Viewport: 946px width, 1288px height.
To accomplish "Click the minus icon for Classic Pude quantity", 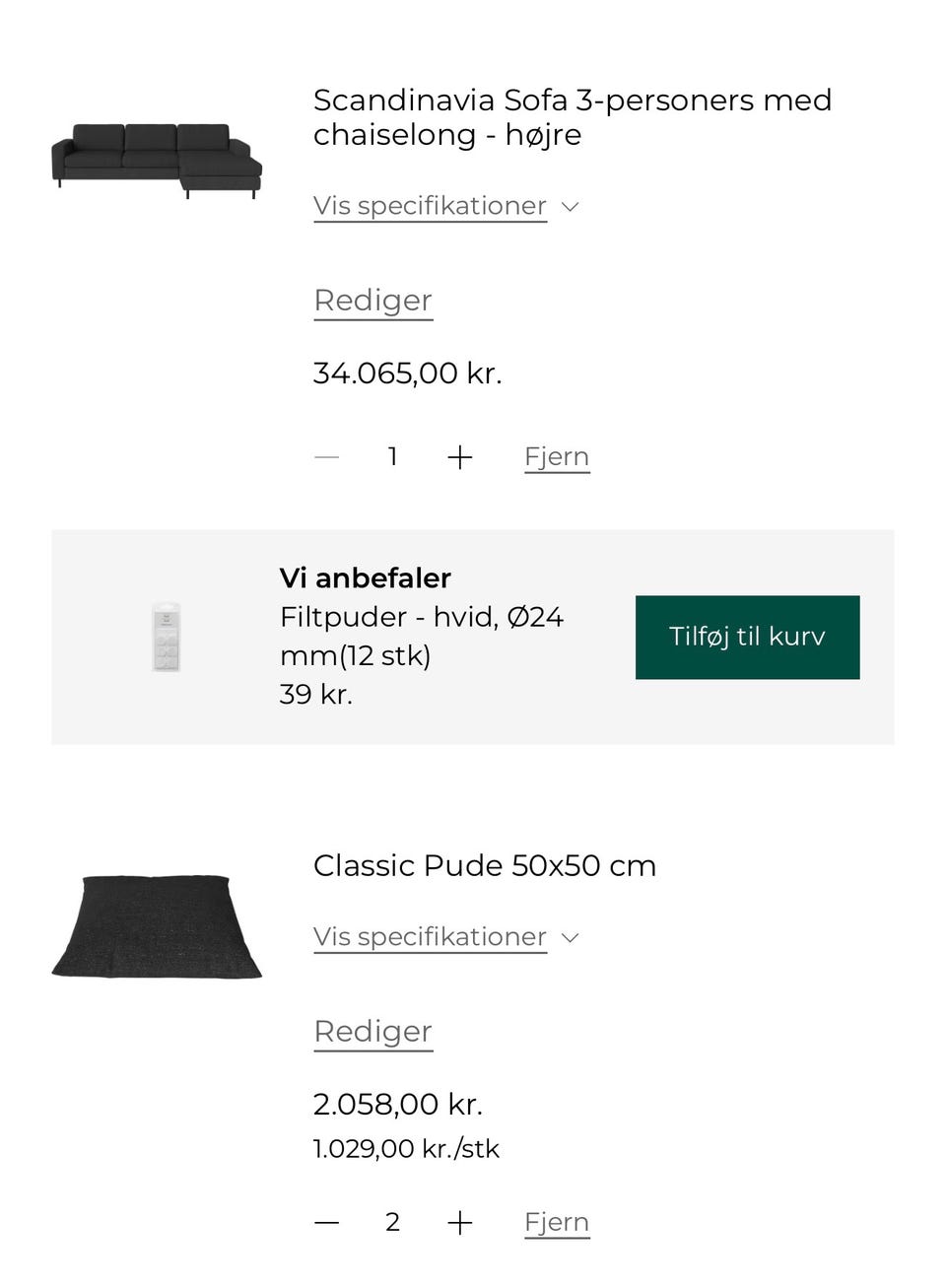I will coord(326,1222).
